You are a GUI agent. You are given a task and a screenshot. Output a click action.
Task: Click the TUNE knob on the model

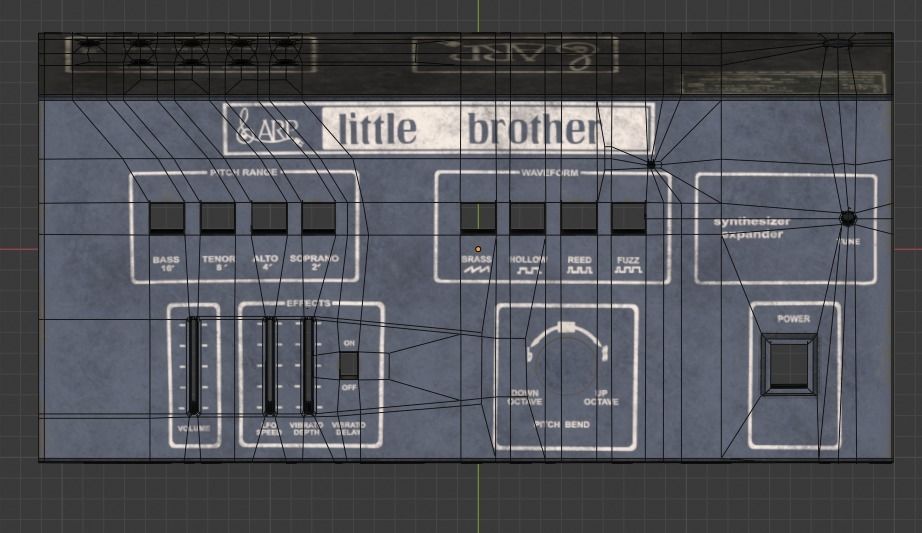847,218
